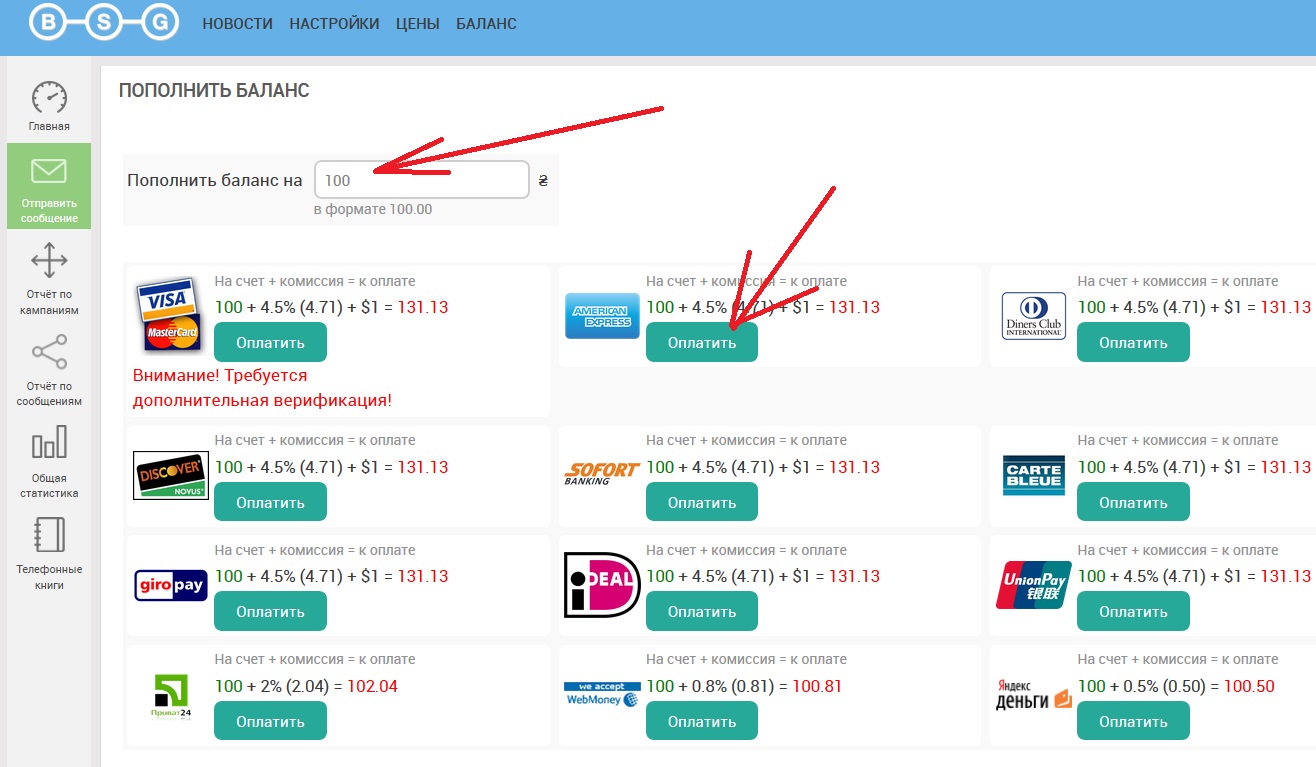Pay with Discover Оплатить button
Image resolution: width=1316 pixels, height=767 pixels.
[270, 502]
